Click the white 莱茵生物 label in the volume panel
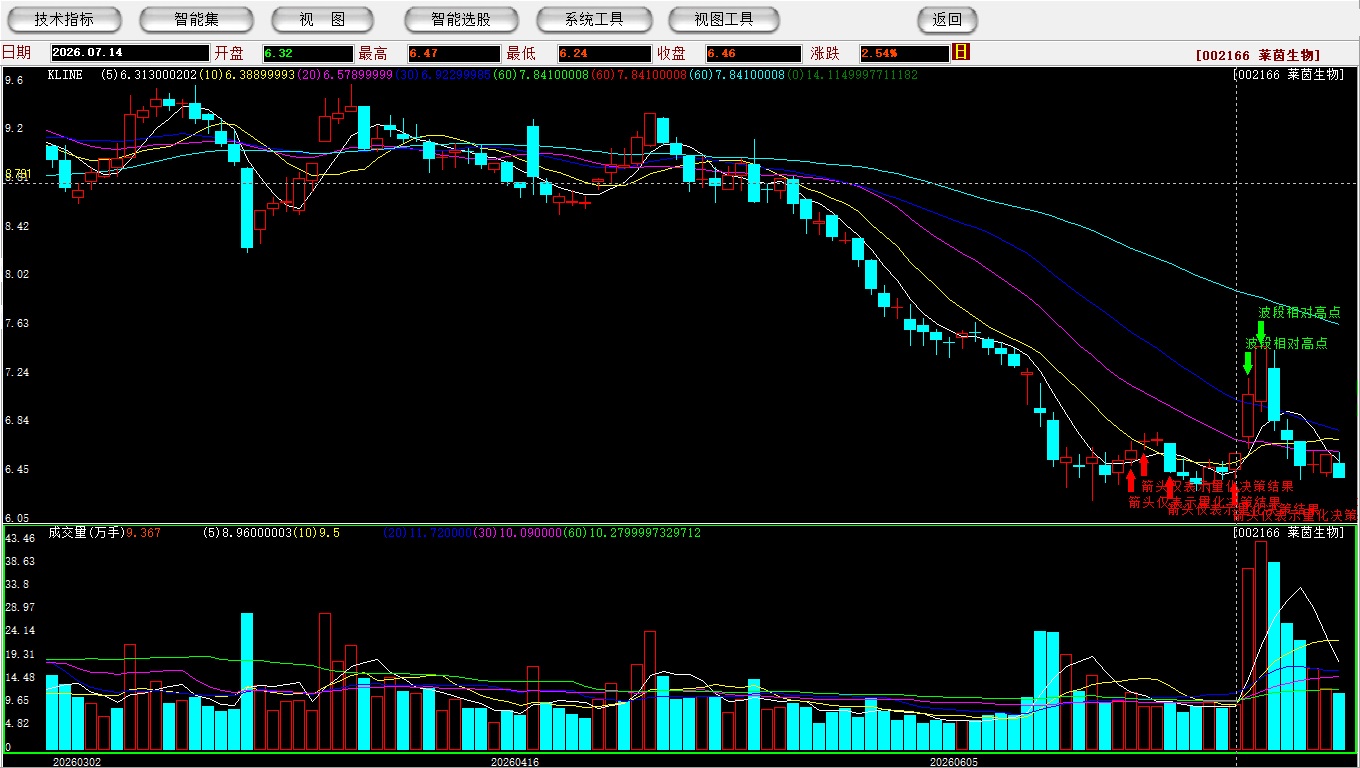 pyautogui.click(x=1314, y=533)
